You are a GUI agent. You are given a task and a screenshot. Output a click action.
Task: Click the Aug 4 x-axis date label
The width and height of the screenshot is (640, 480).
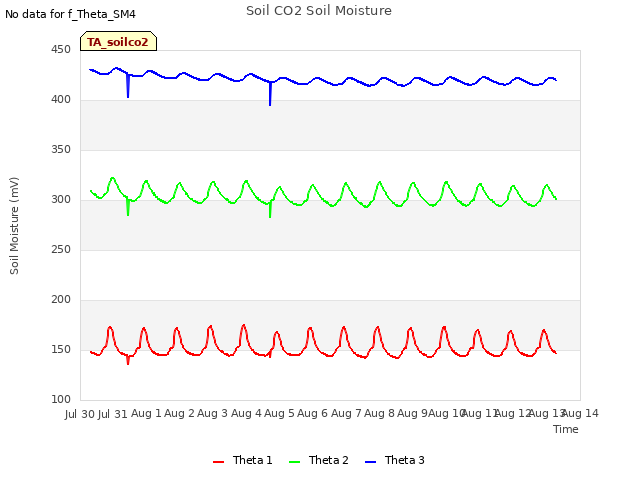(x=246, y=413)
